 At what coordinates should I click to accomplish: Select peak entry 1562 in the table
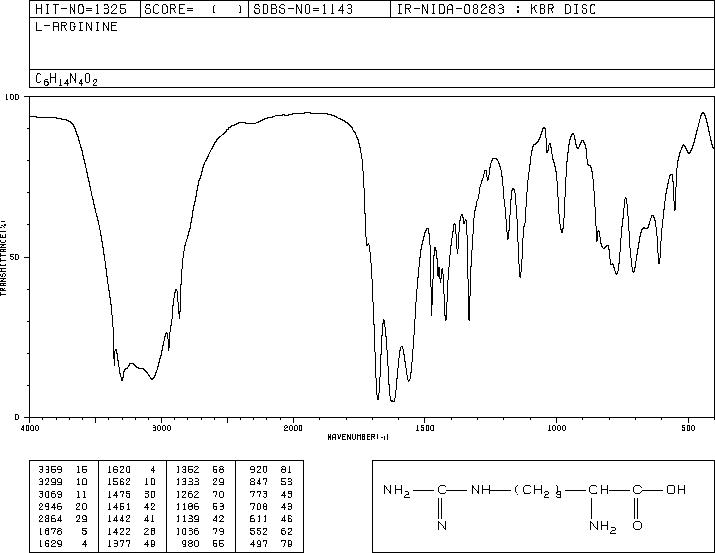132,482
